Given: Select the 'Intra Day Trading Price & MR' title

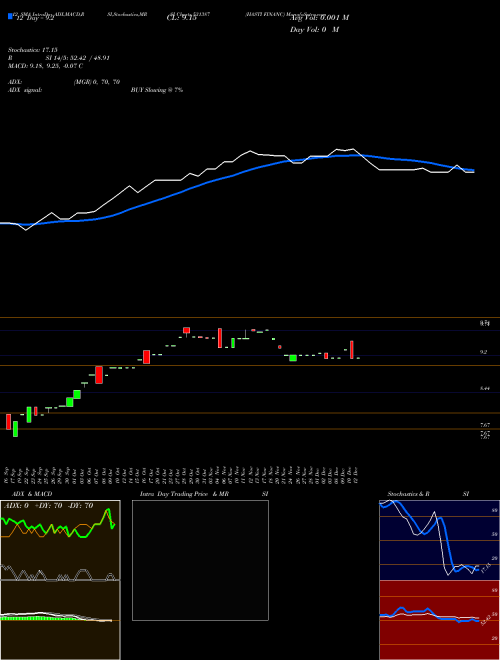Looking at the screenshot, I should (x=184, y=494).
